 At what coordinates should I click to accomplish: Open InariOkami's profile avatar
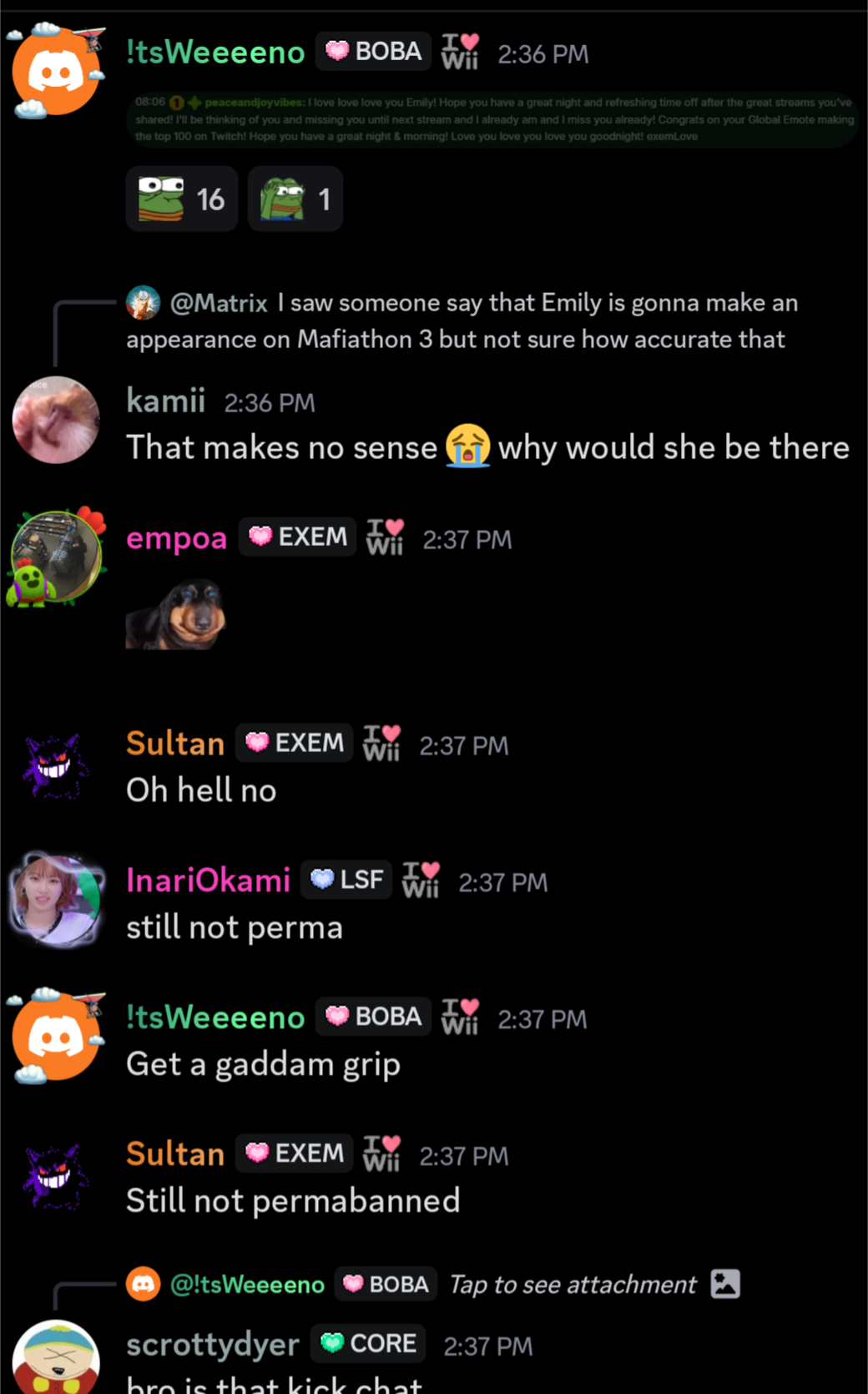(56, 900)
